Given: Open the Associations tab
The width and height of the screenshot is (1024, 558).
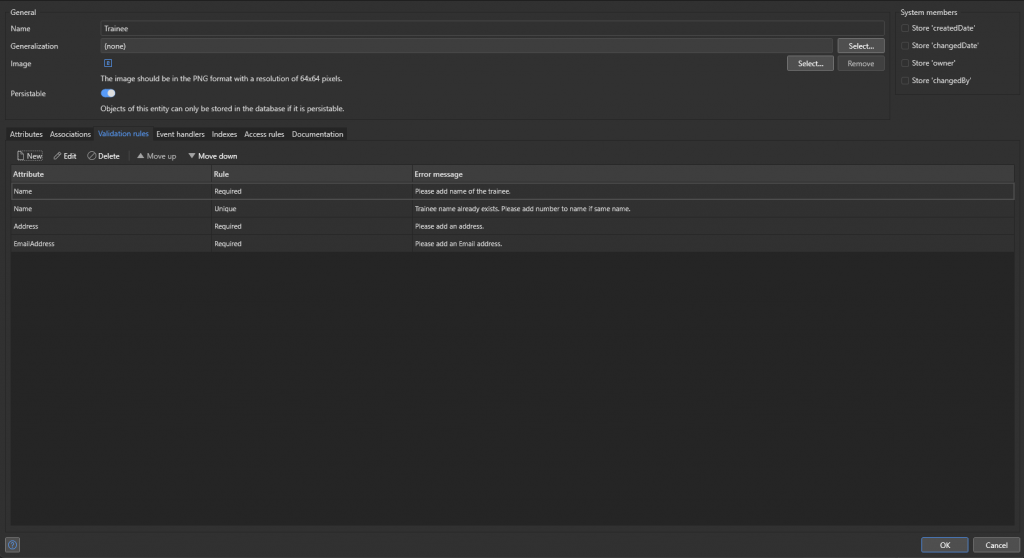Looking at the screenshot, I should 70,134.
